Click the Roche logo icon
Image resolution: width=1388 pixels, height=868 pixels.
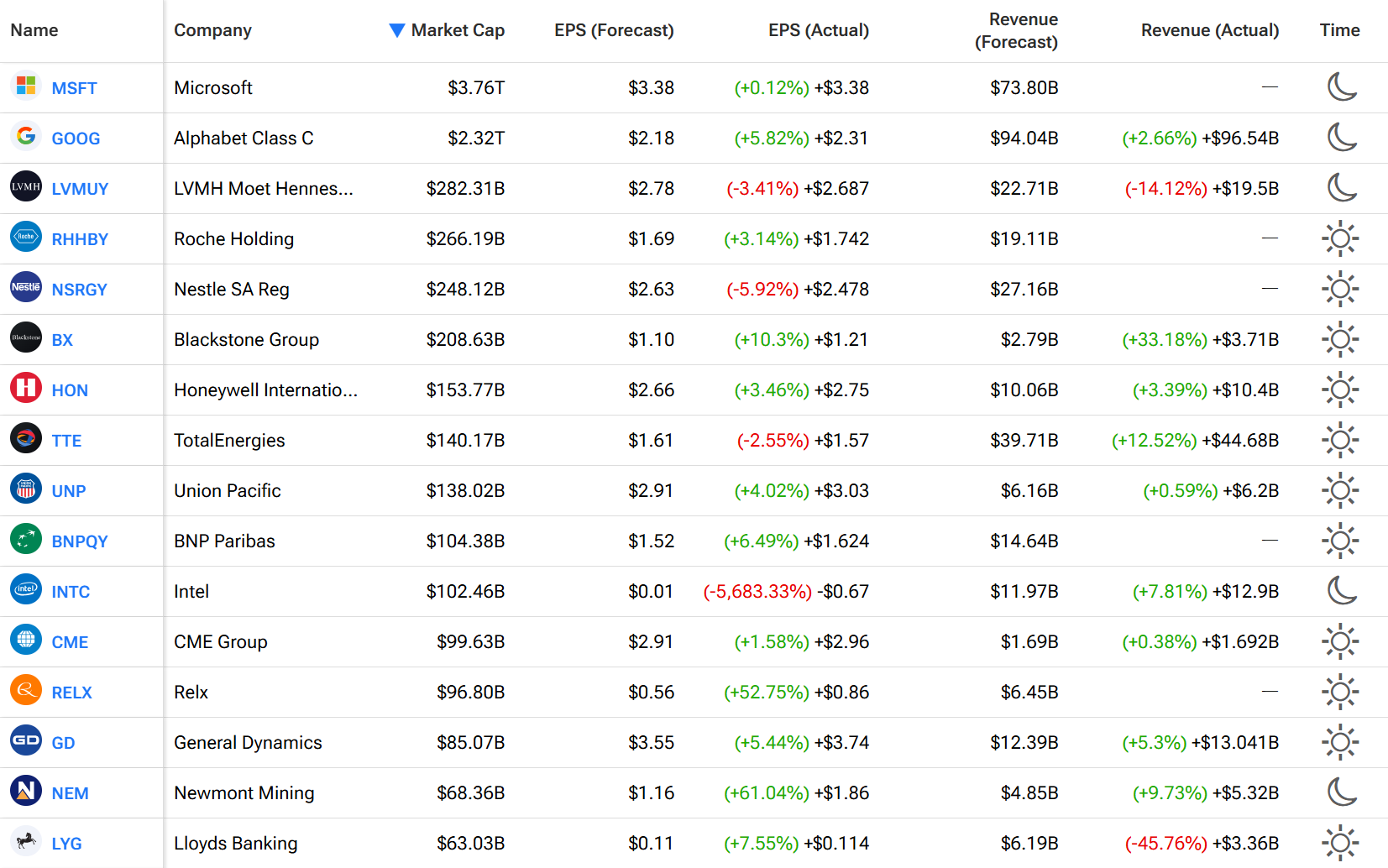[x=26, y=237]
